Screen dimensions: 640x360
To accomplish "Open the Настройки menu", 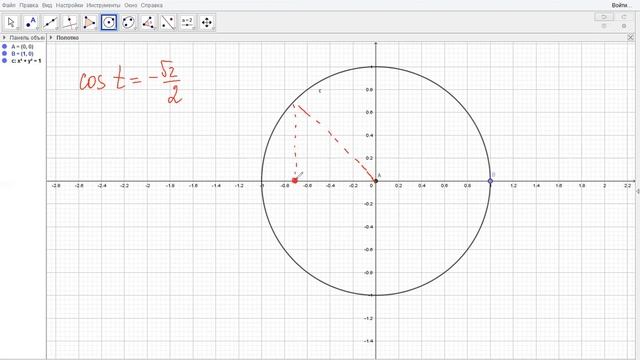I will coord(69,5).
